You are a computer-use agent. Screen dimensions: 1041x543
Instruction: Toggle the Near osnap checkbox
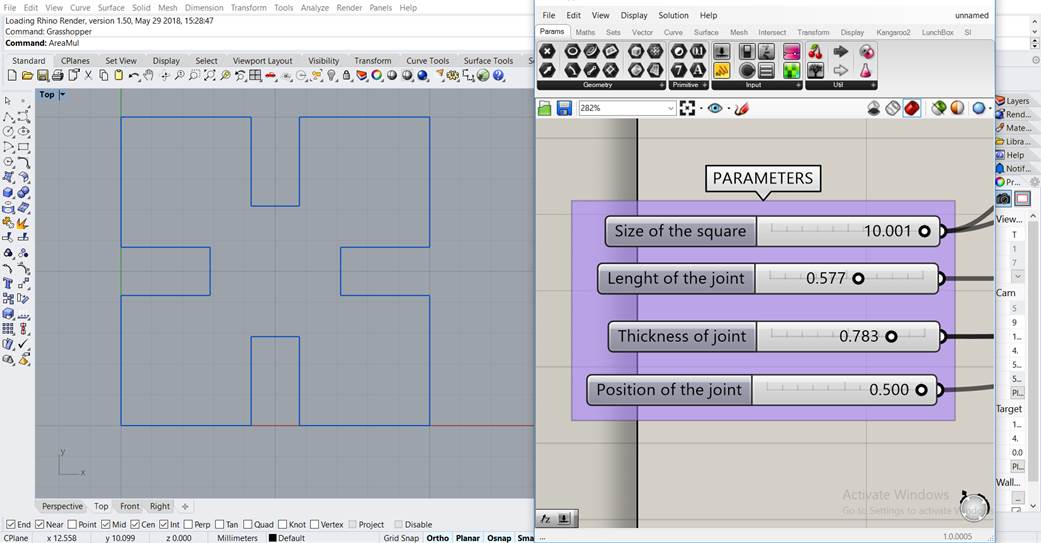(x=40, y=524)
